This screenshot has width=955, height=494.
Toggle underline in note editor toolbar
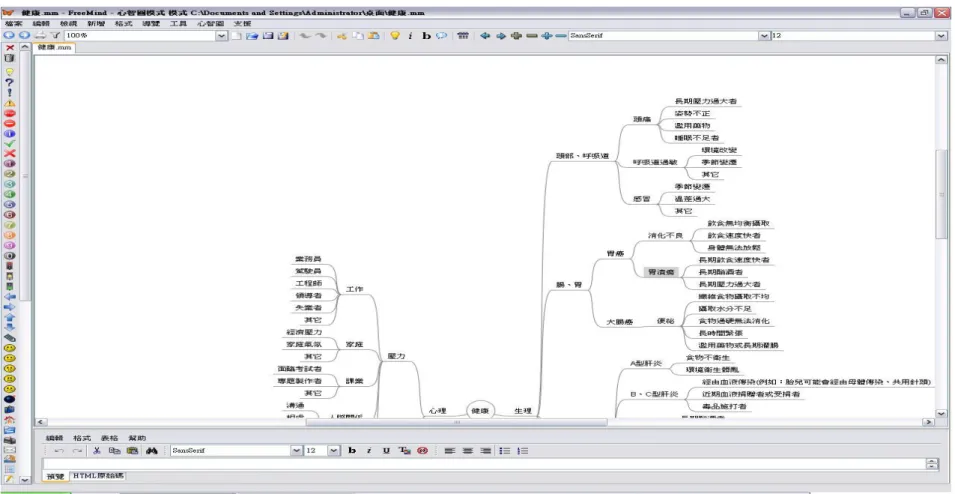(x=386, y=451)
